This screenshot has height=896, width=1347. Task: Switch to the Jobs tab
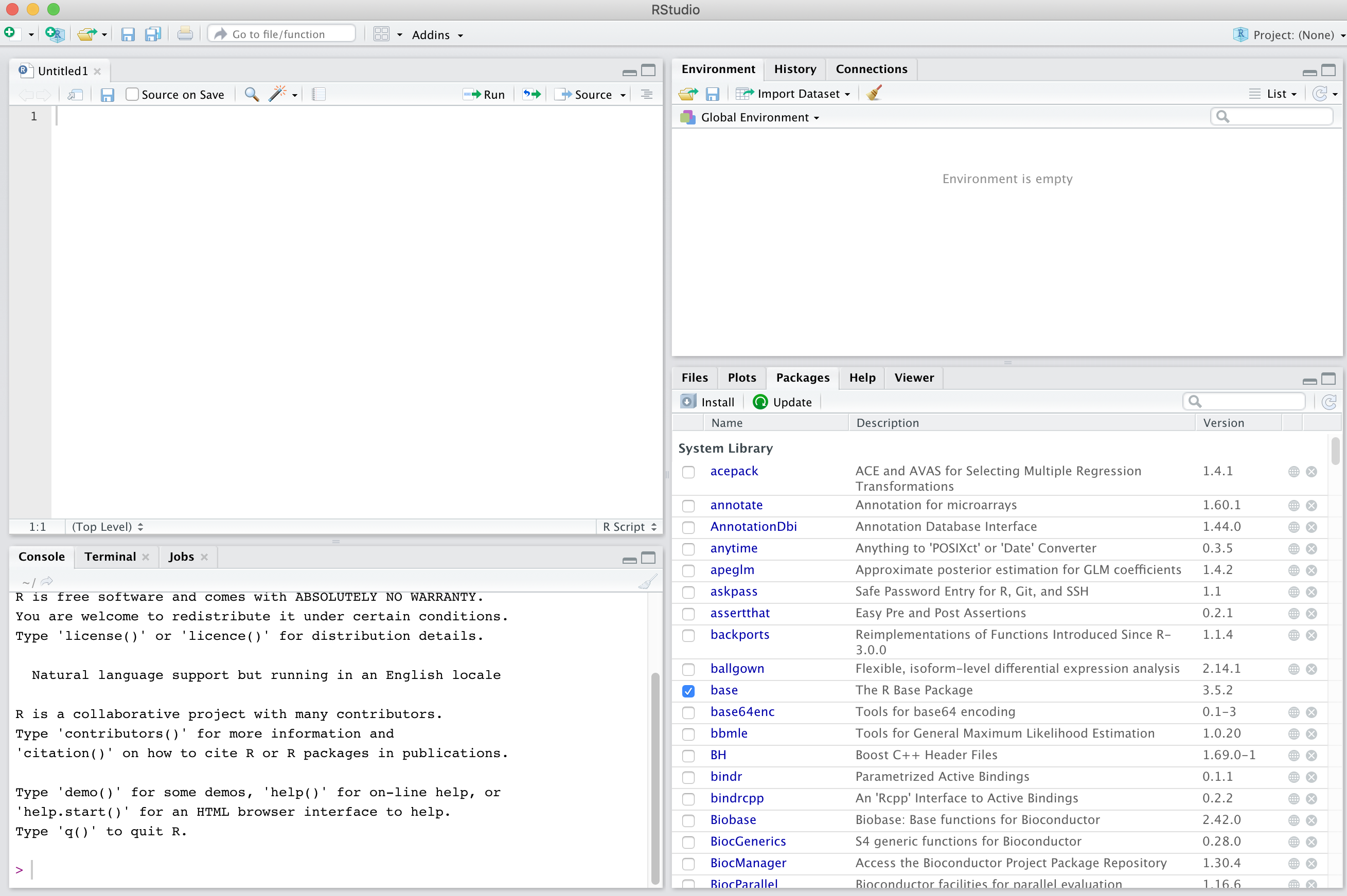point(181,557)
